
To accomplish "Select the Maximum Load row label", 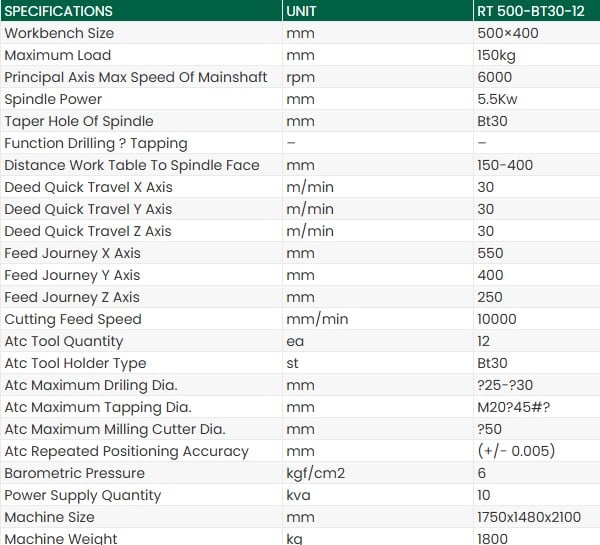I will 58,55.
